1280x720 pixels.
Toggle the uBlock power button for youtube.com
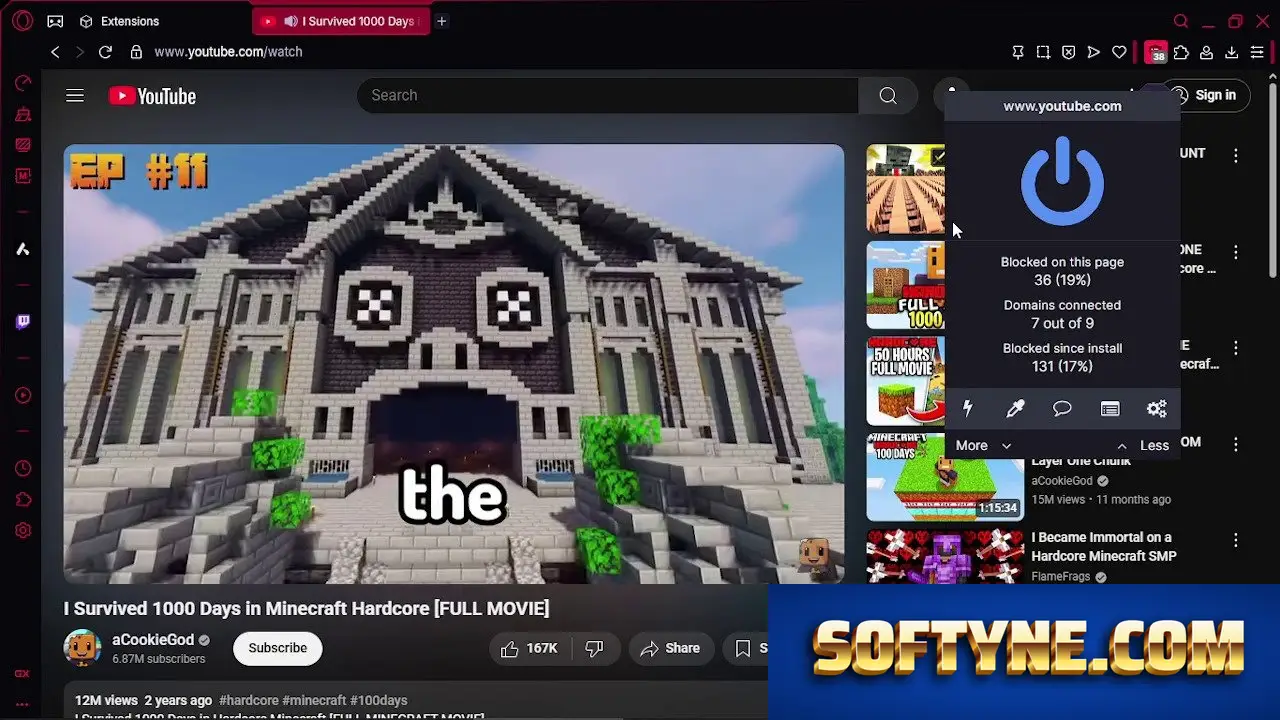coord(1062,180)
